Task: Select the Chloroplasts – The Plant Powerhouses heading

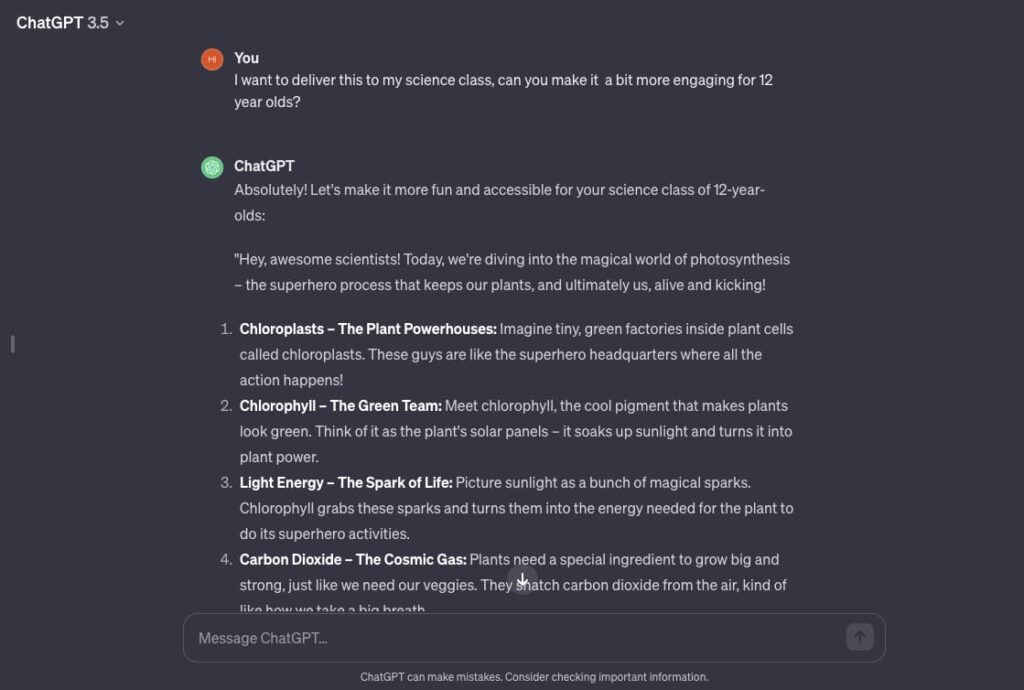Action: click(369, 328)
